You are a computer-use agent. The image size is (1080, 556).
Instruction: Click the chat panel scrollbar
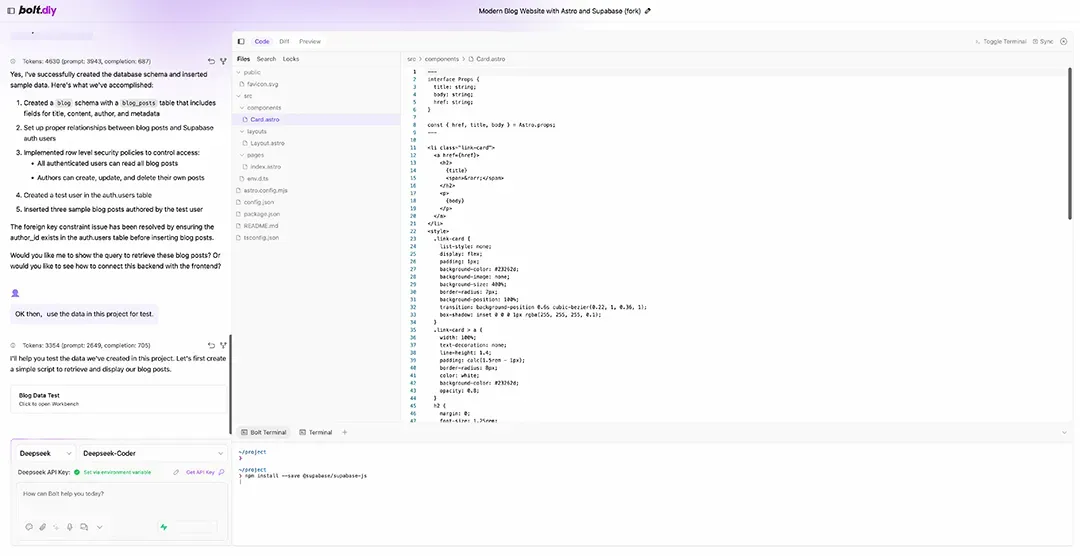(231, 384)
